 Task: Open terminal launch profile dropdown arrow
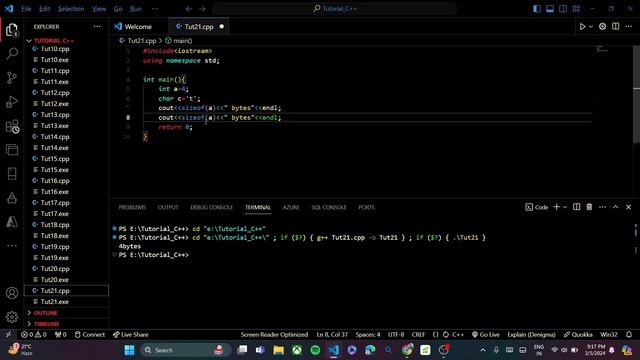(x=565, y=207)
